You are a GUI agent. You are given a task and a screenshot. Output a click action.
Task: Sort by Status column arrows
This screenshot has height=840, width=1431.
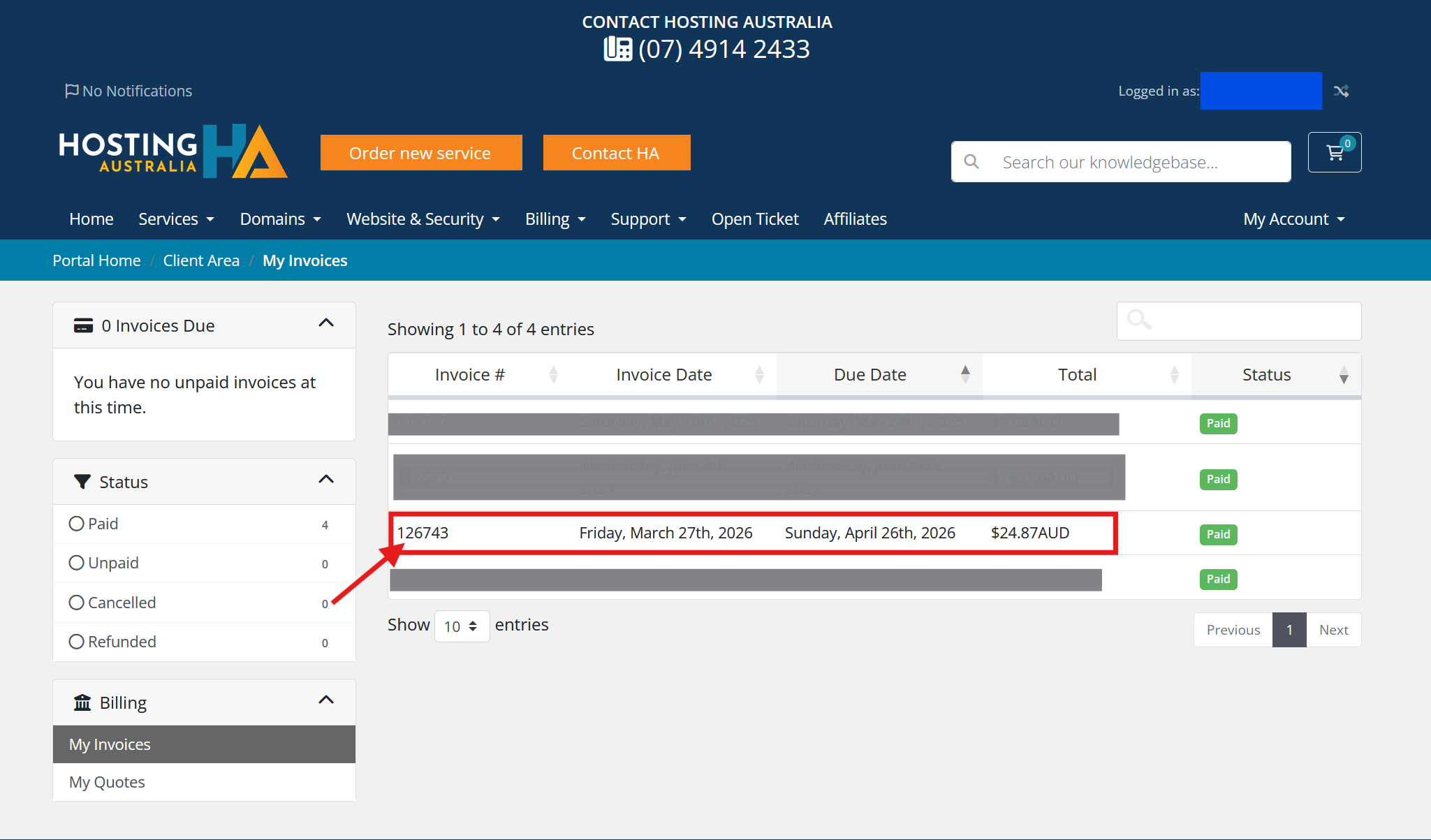(1344, 375)
